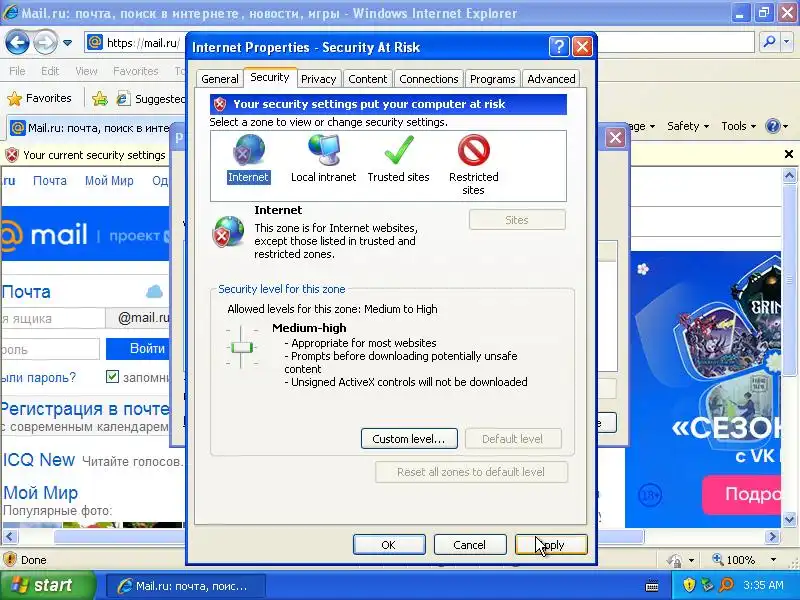Open the Tools menu dropdown

point(738,126)
